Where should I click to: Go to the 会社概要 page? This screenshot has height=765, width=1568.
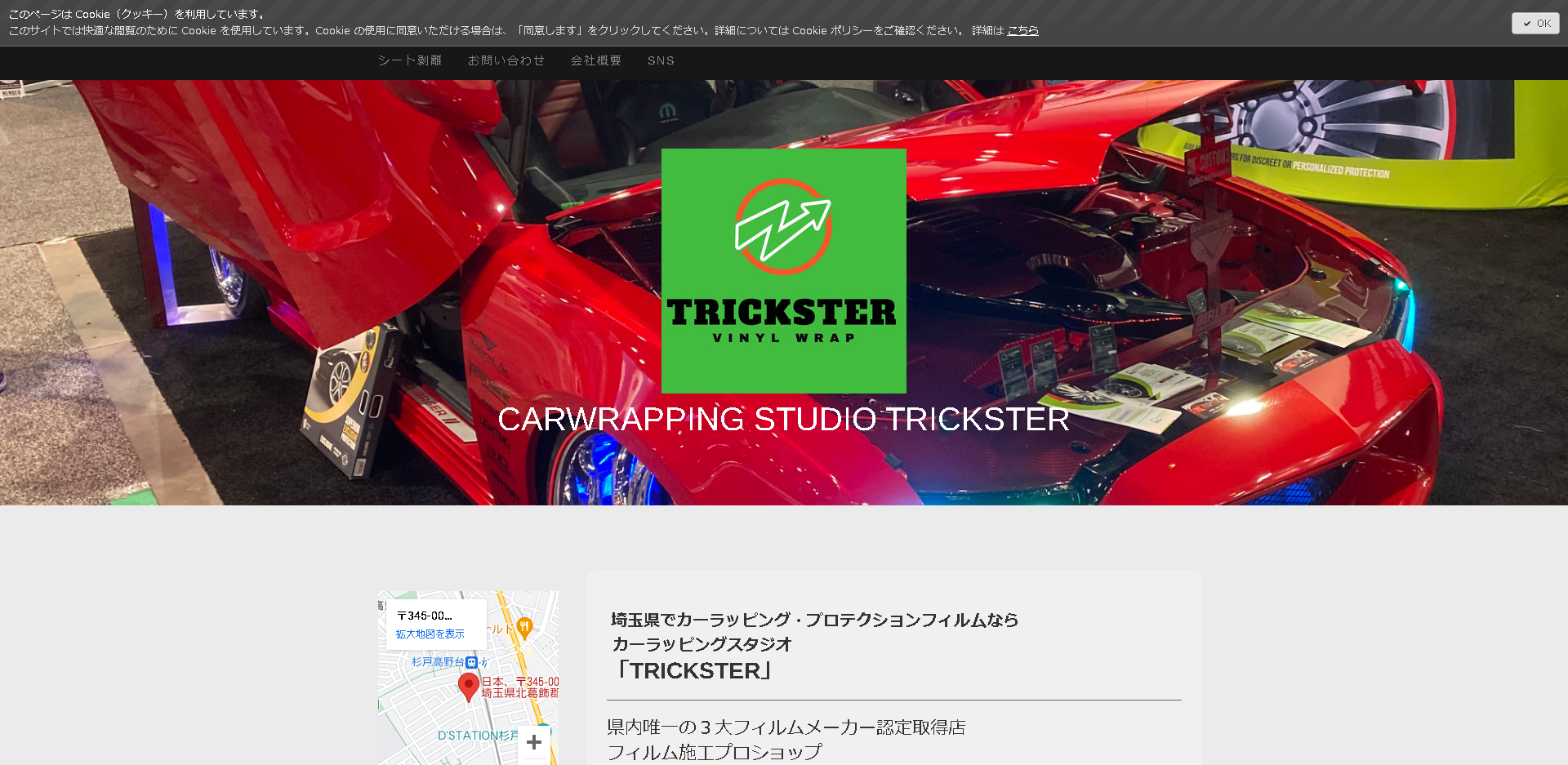(596, 60)
